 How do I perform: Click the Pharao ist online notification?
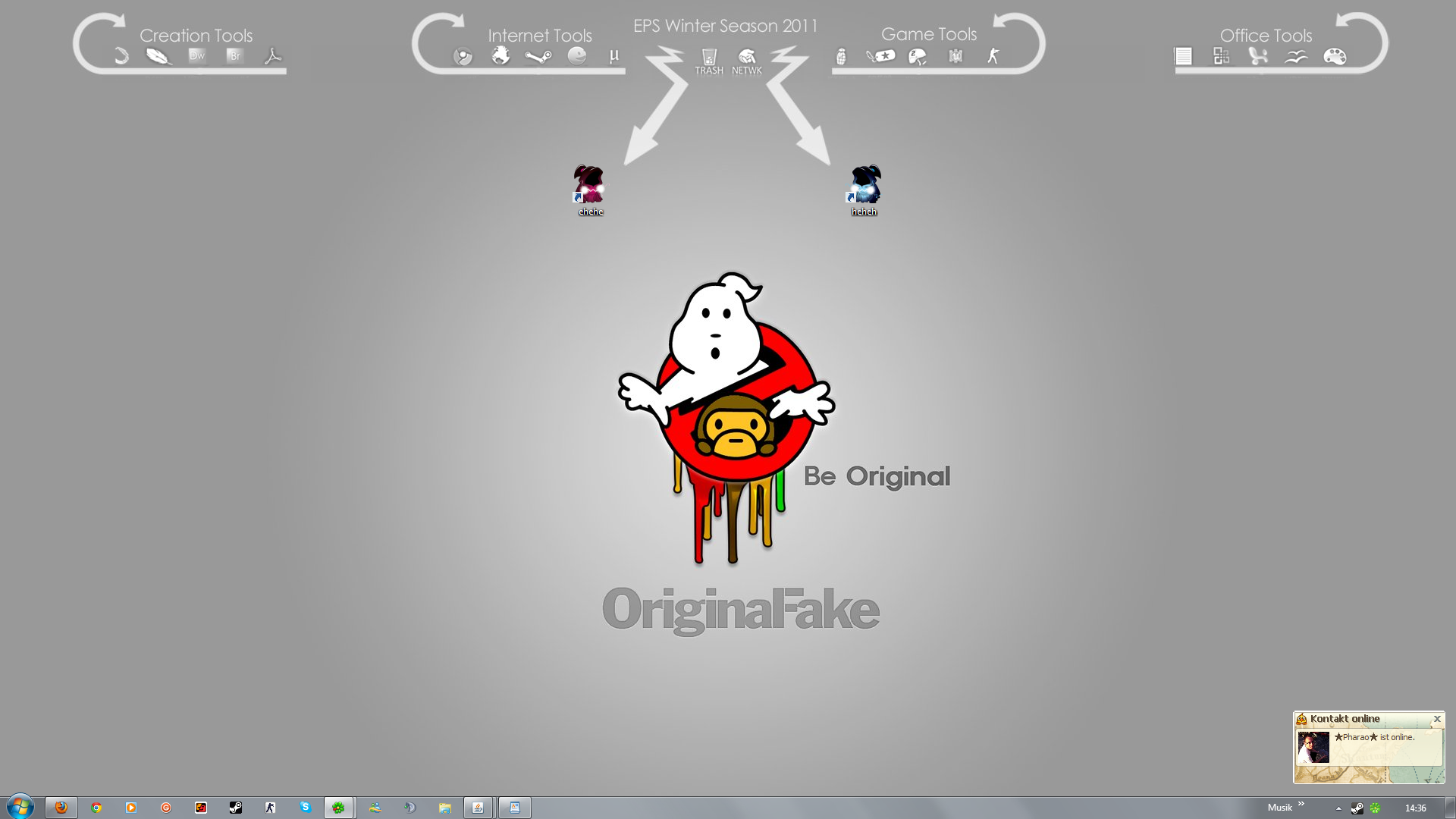pos(1374,737)
